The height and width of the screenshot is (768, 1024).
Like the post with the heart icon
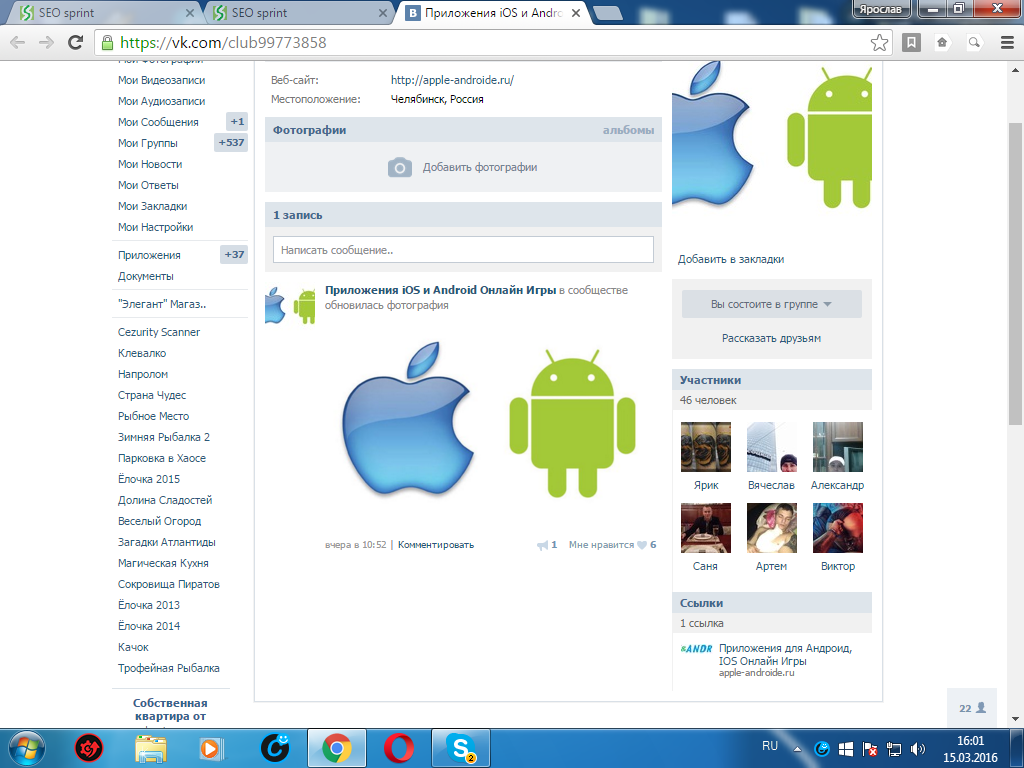pyautogui.click(x=641, y=545)
